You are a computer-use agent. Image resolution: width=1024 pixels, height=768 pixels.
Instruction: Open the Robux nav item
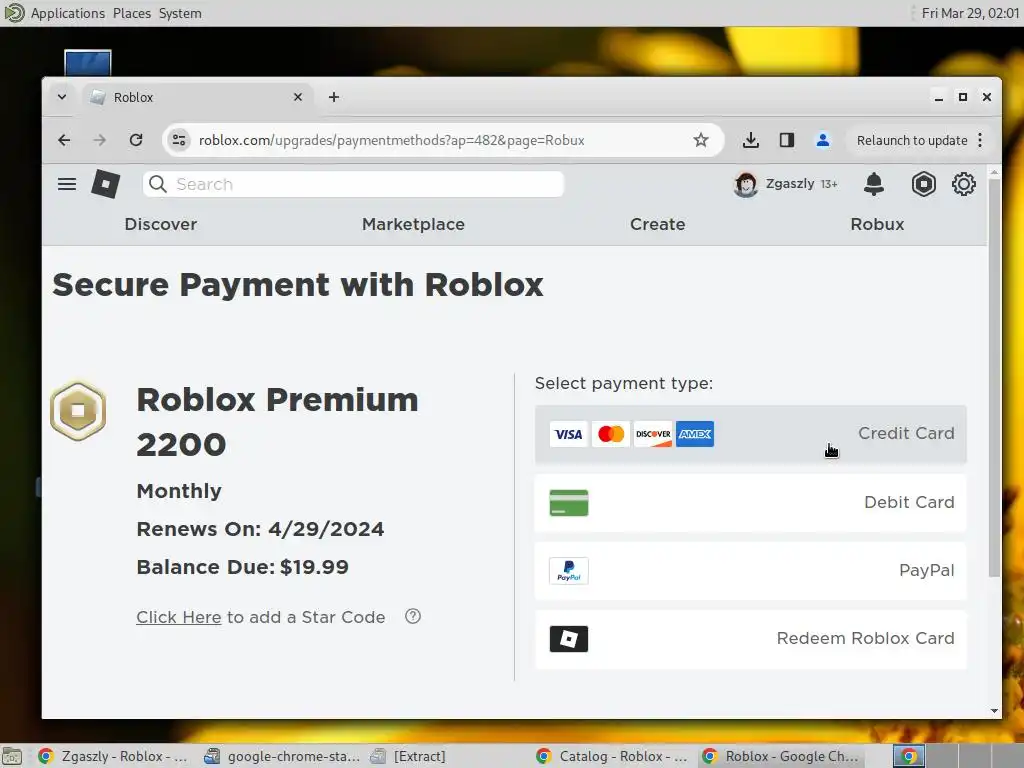[877, 224]
